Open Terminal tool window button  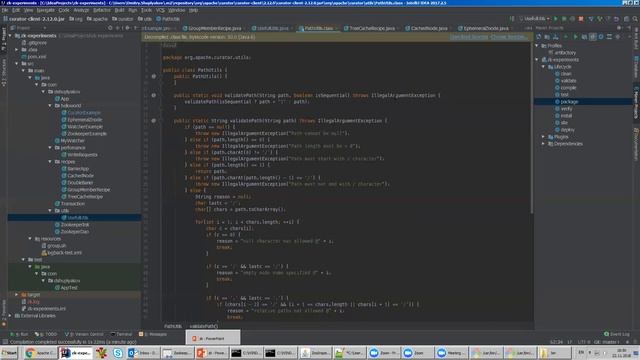tap(121, 334)
